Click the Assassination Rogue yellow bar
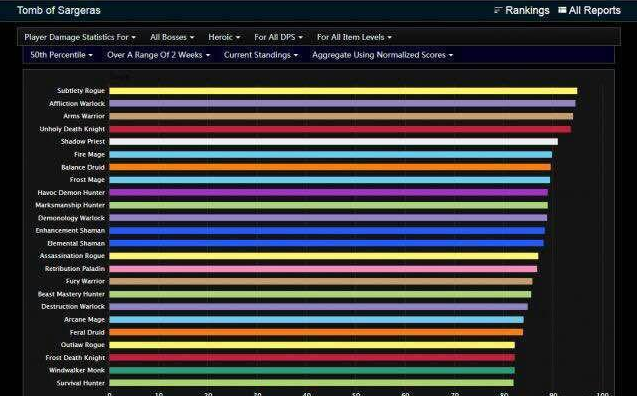 point(324,256)
